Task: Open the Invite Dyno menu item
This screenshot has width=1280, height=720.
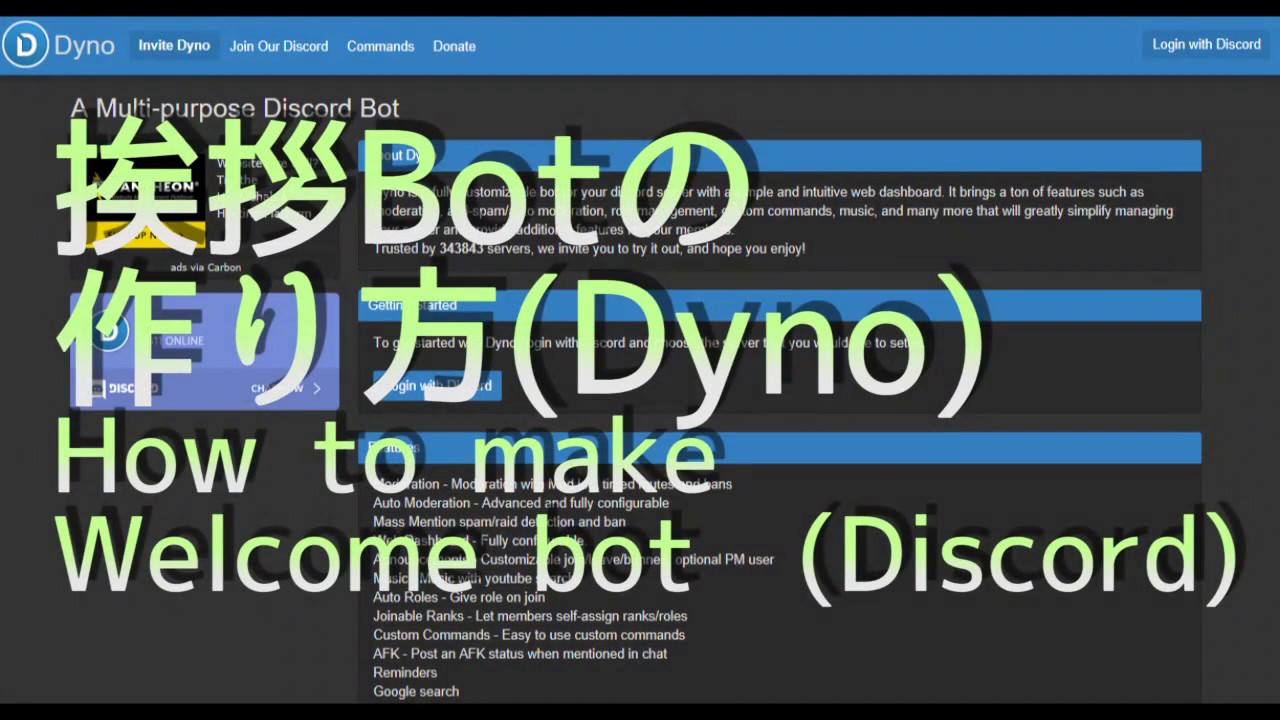Action: point(174,46)
